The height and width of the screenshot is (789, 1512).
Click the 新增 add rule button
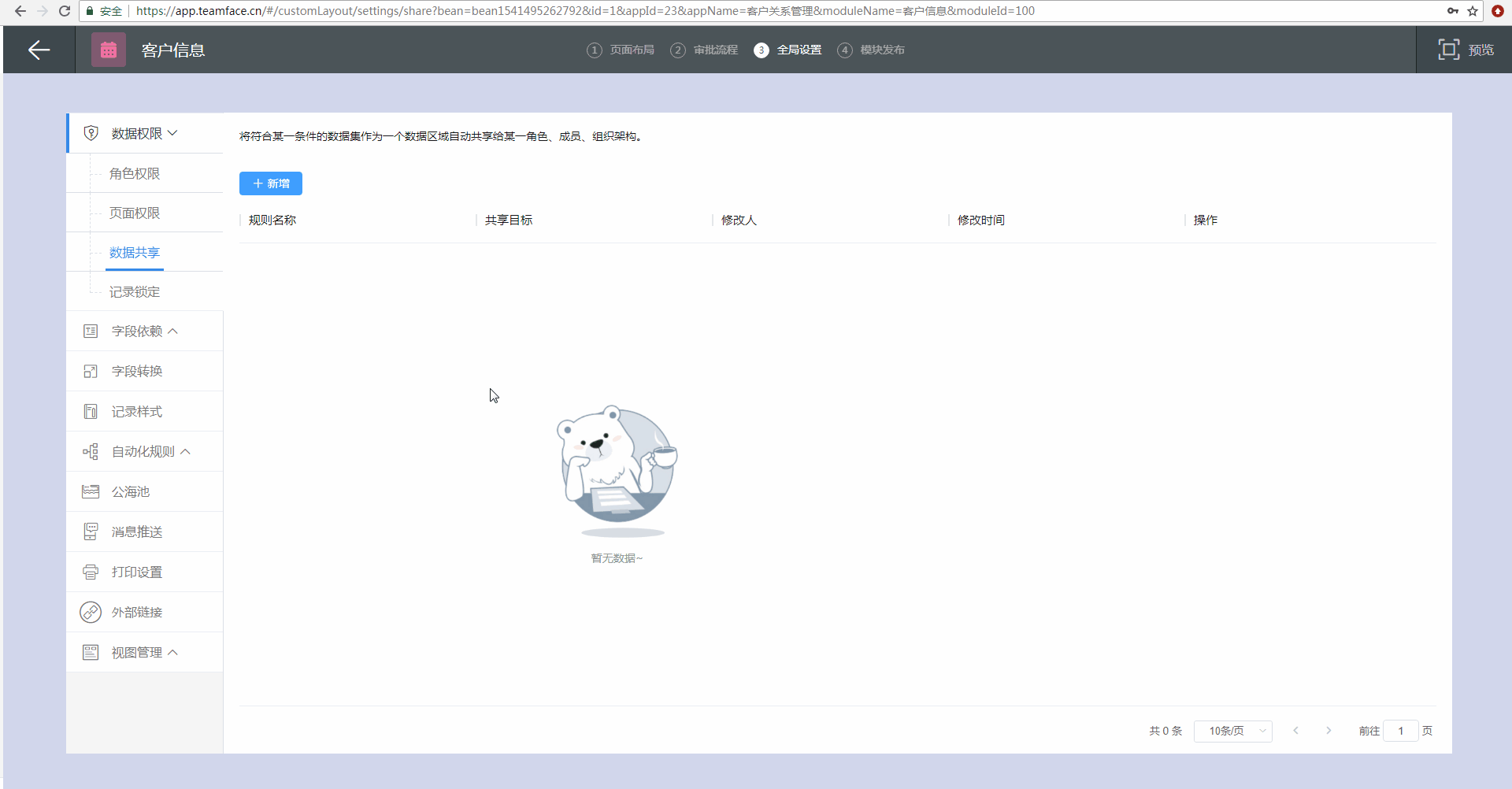coord(270,183)
